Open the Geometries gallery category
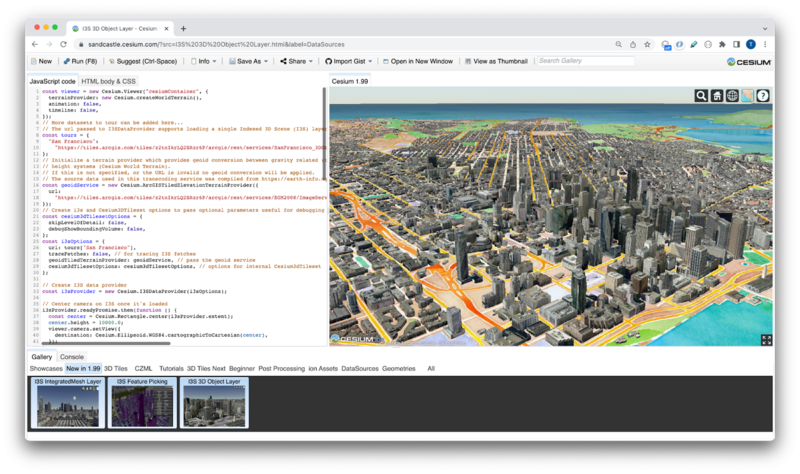Viewport: 800px width, 474px height. click(398, 368)
